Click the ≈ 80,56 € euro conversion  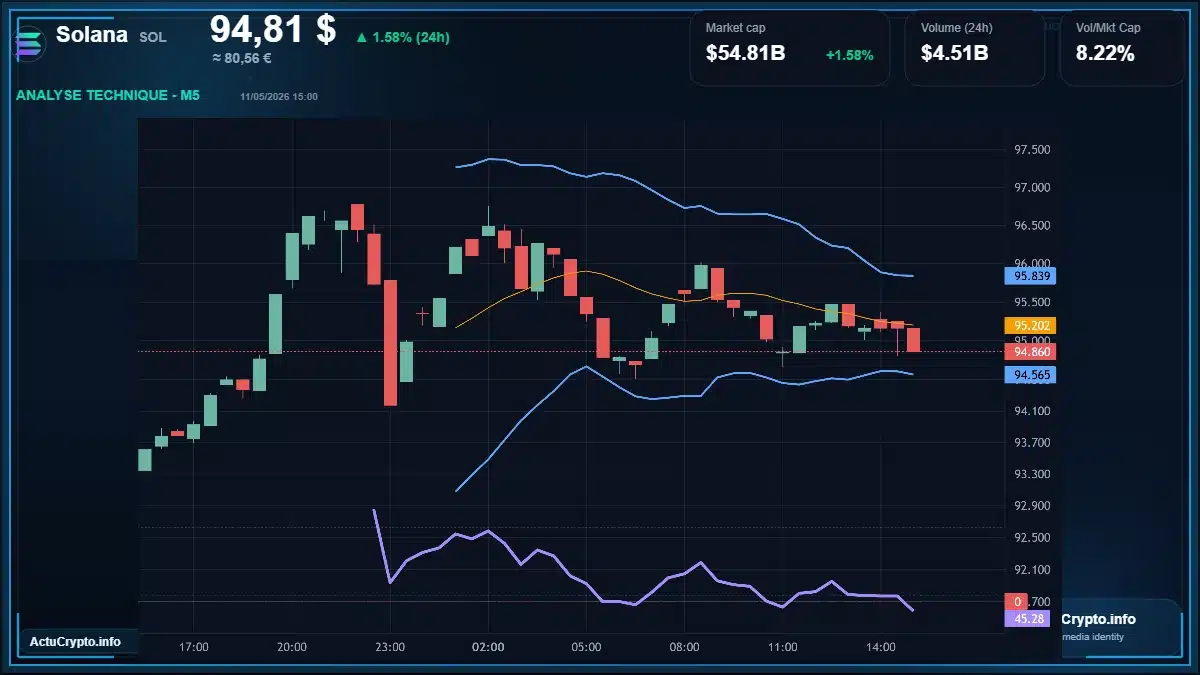242,58
